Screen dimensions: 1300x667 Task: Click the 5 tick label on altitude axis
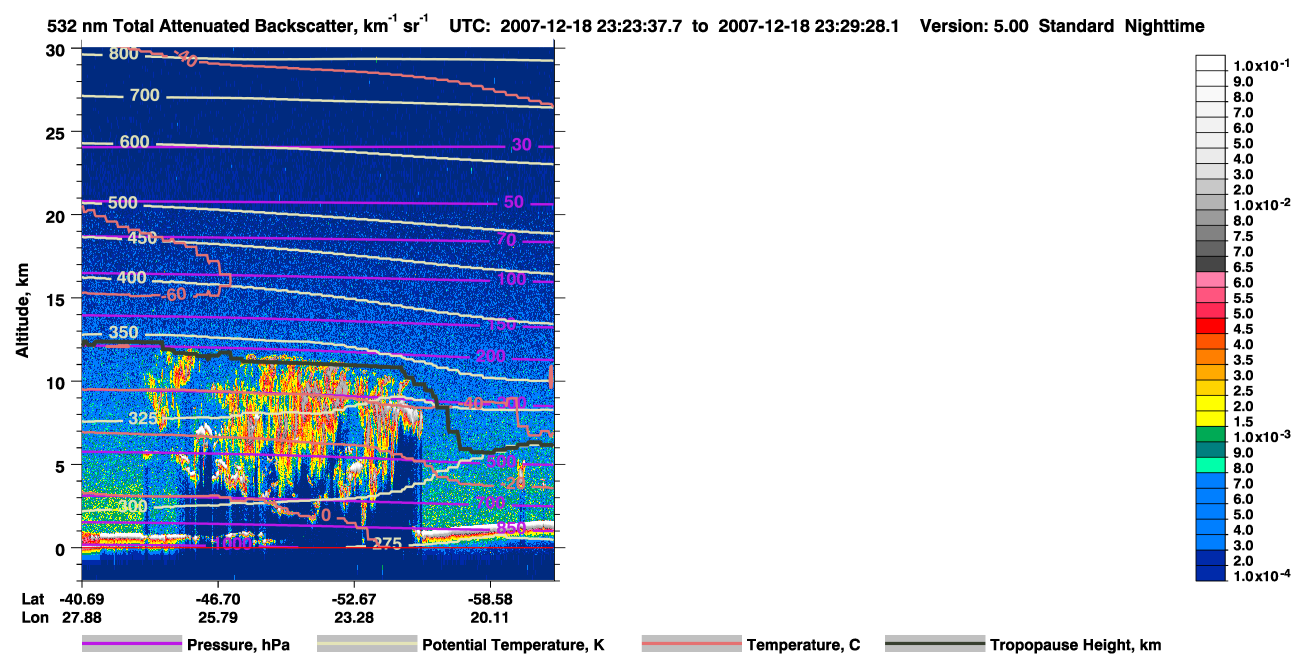pos(62,465)
